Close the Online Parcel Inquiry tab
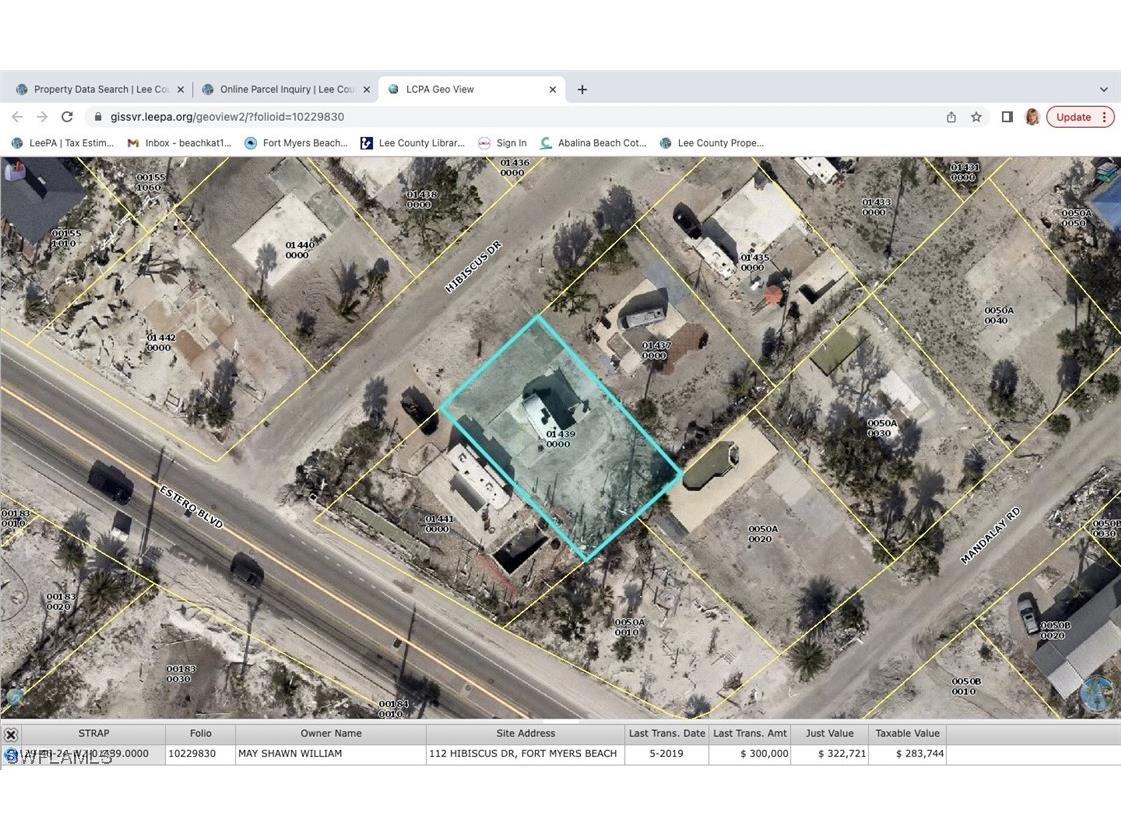This screenshot has width=1121, height=840. point(367,89)
